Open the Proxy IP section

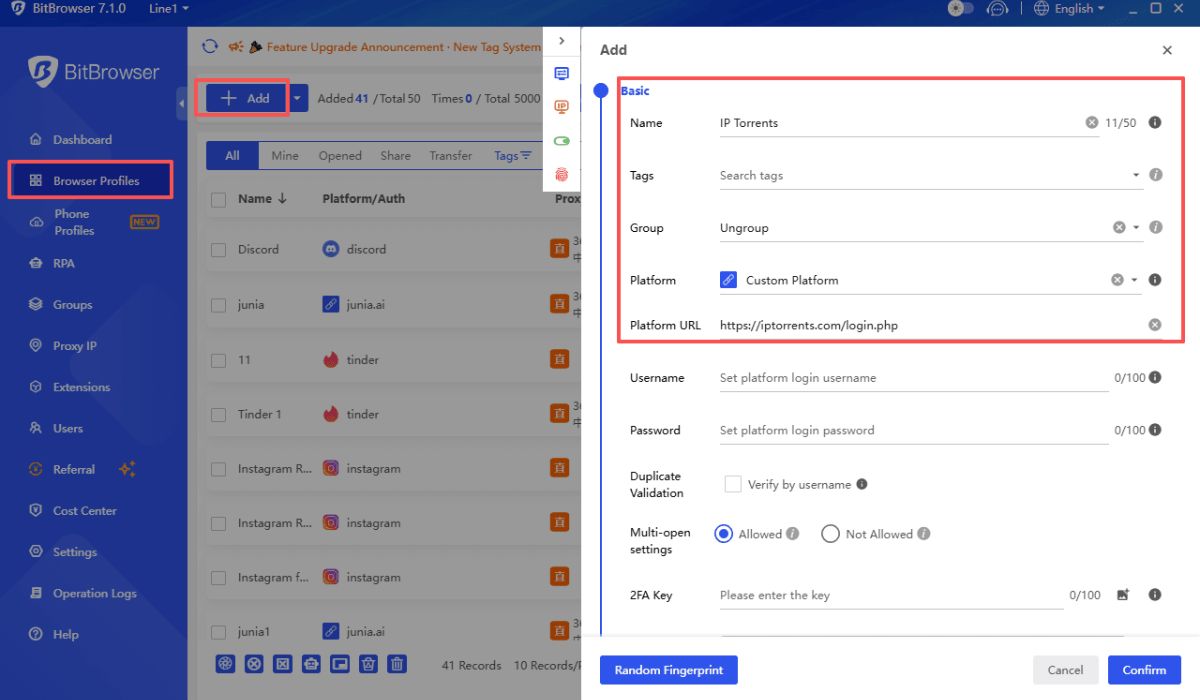click(x=74, y=346)
